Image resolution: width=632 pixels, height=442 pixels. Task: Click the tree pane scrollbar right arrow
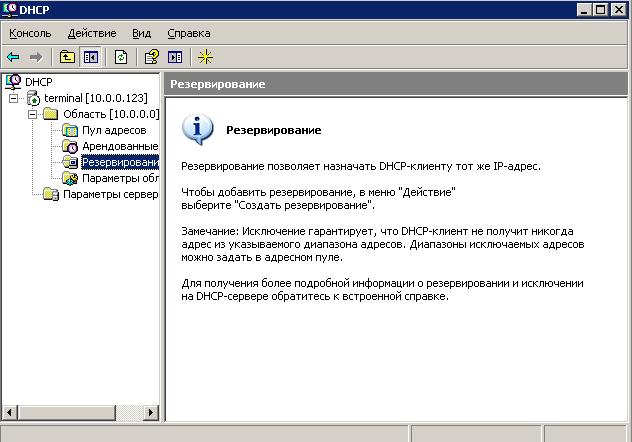(x=152, y=411)
